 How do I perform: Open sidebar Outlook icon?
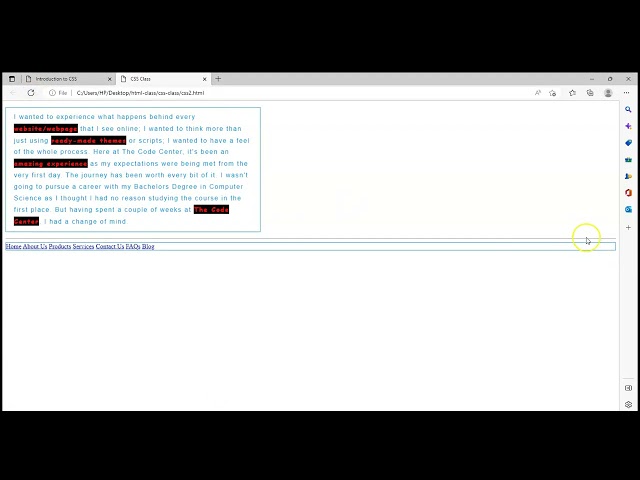[628, 209]
